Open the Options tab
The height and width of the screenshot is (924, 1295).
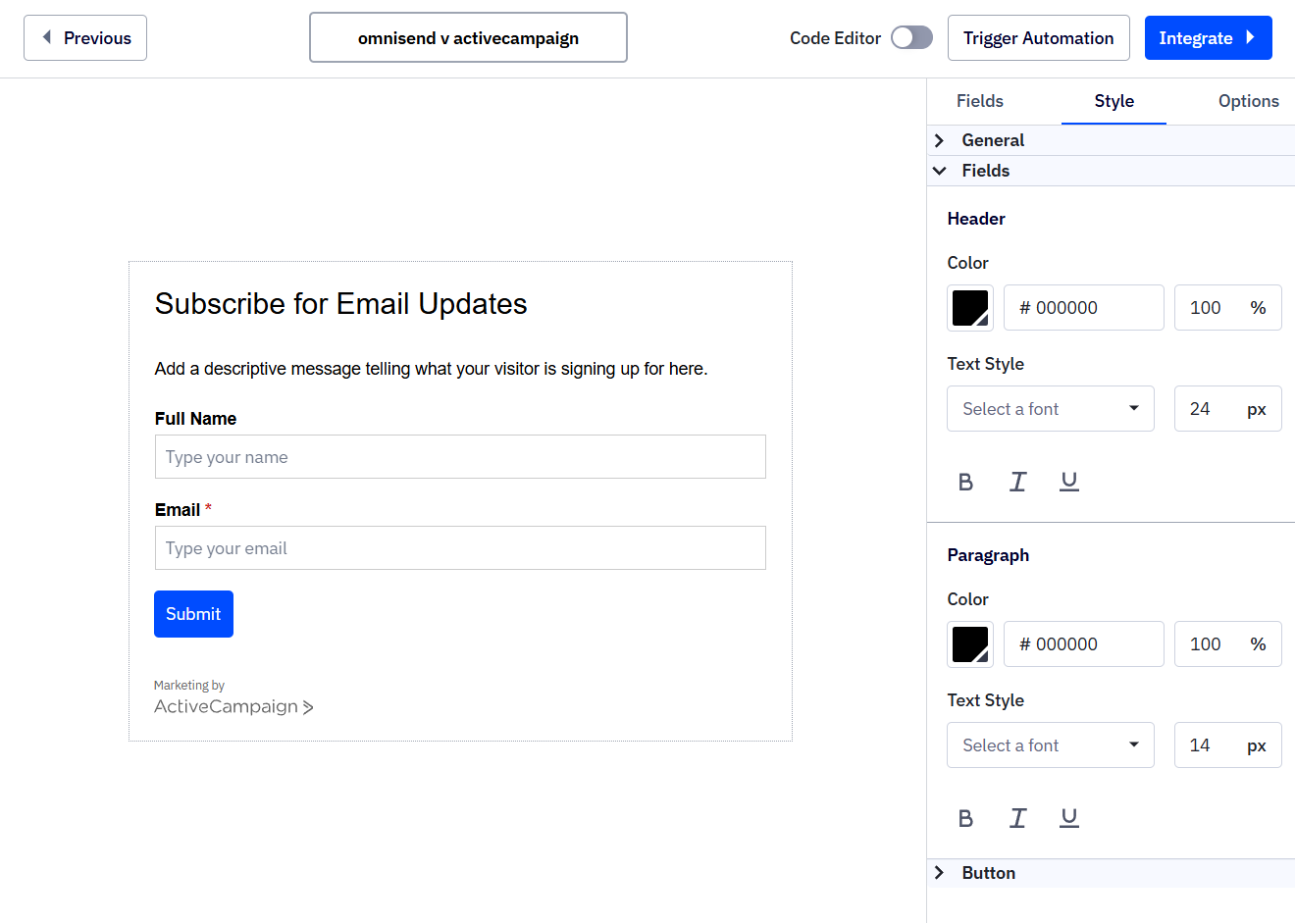[1248, 101]
